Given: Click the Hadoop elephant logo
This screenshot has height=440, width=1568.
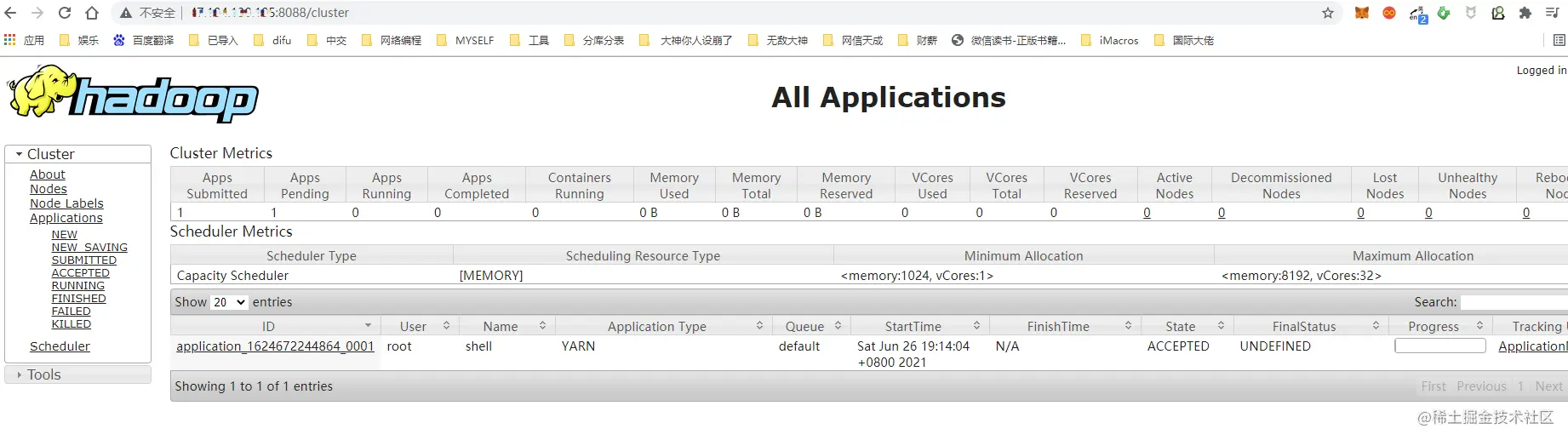Looking at the screenshot, I should (x=133, y=94).
